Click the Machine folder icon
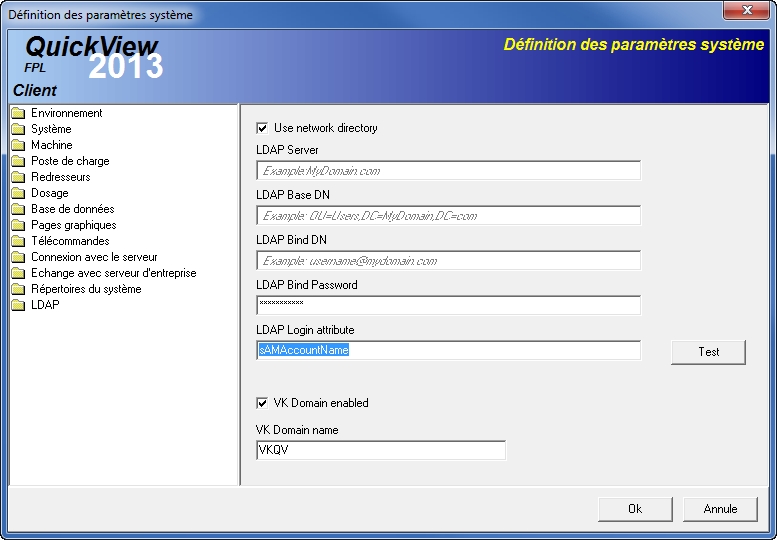Image resolution: width=777 pixels, height=540 pixels. coord(18,145)
